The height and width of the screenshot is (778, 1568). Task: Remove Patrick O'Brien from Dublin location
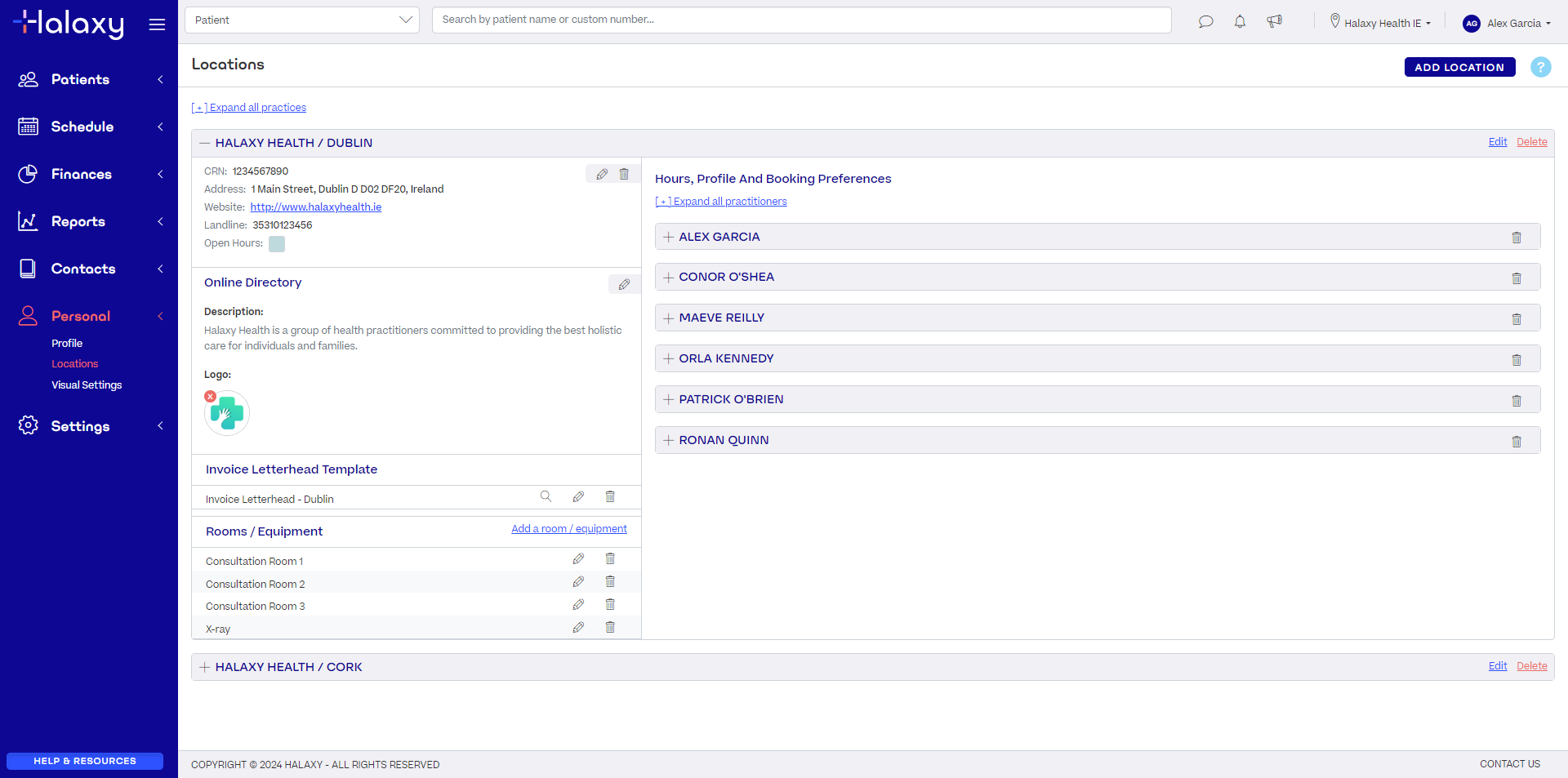pyautogui.click(x=1517, y=401)
